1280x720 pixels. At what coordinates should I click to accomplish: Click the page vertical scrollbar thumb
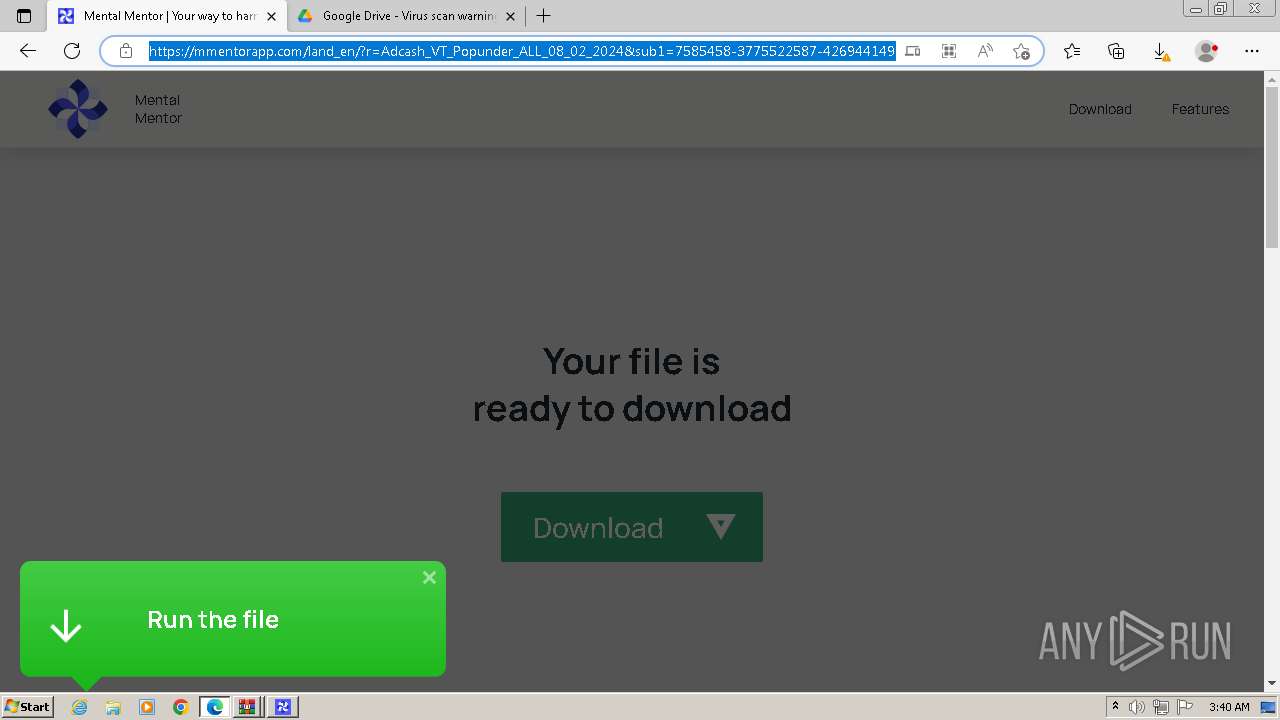click(1272, 167)
